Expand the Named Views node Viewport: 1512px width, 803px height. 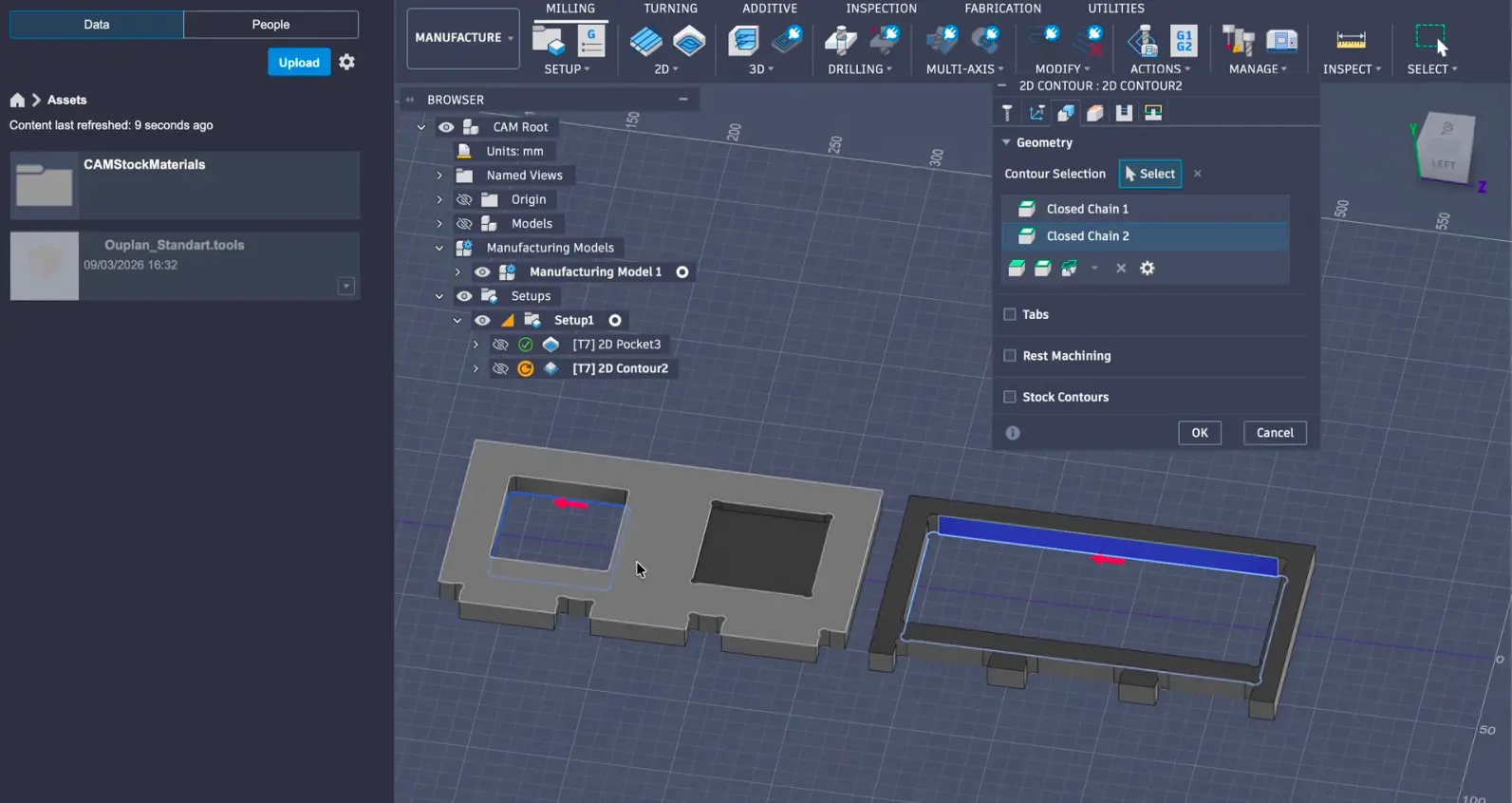pos(439,176)
